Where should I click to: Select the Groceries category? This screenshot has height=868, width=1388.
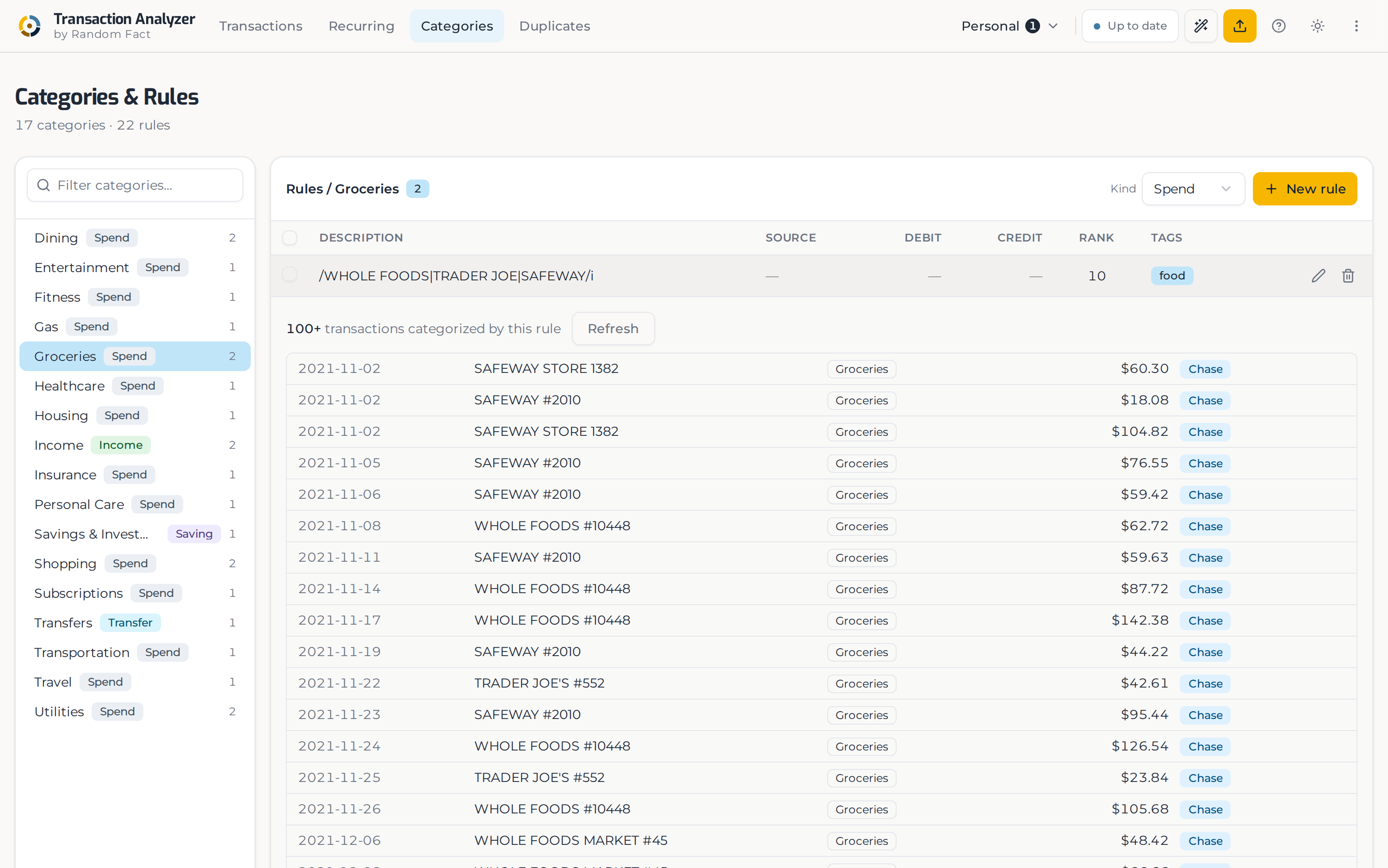click(135, 356)
